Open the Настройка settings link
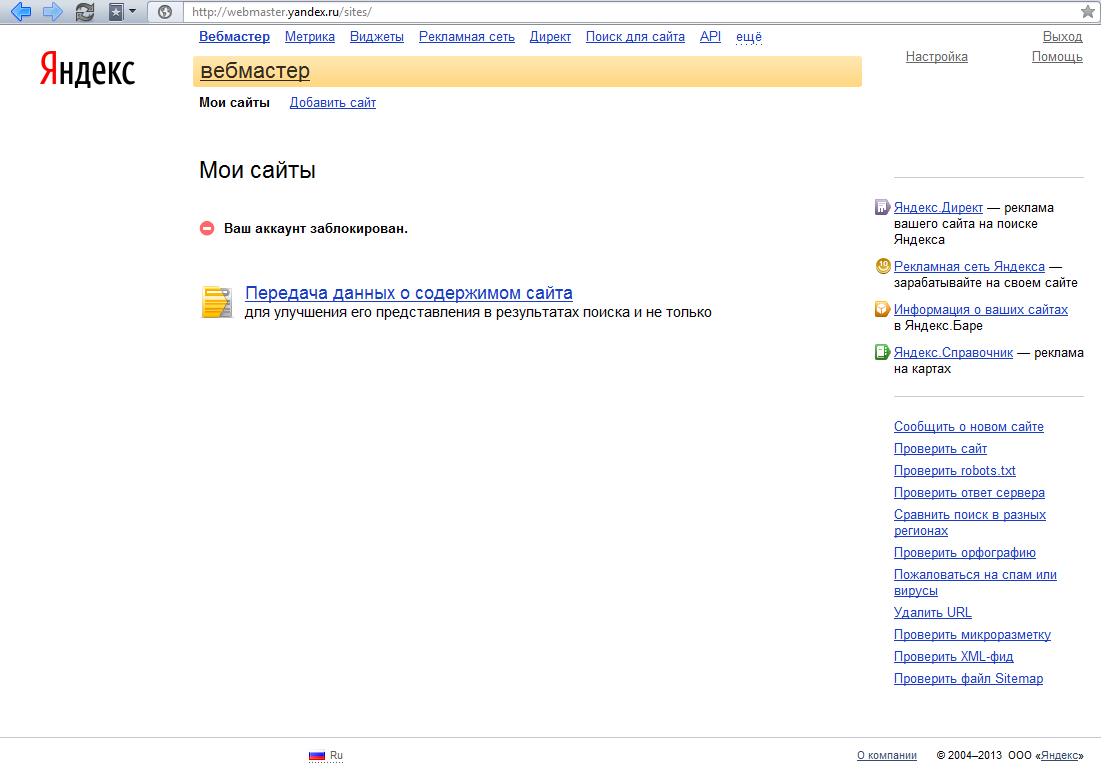1101x782 pixels. (936, 57)
